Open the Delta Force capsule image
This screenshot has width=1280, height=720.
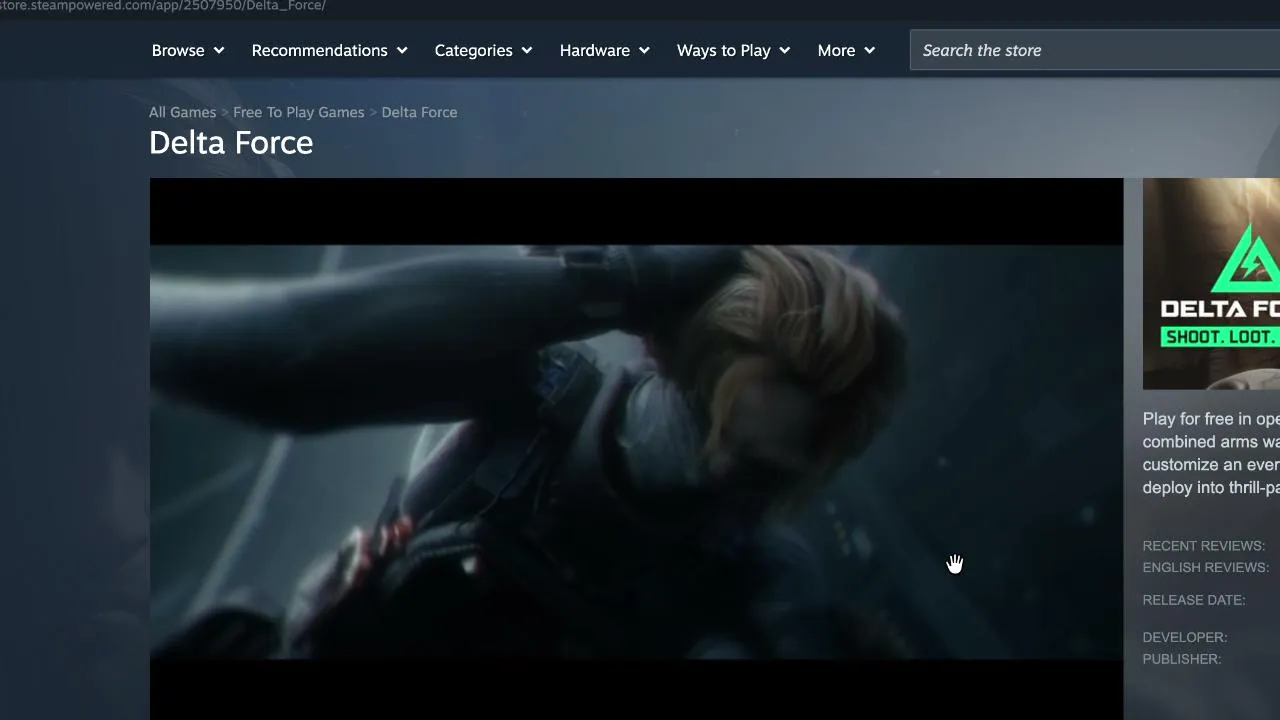coord(1211,284)
